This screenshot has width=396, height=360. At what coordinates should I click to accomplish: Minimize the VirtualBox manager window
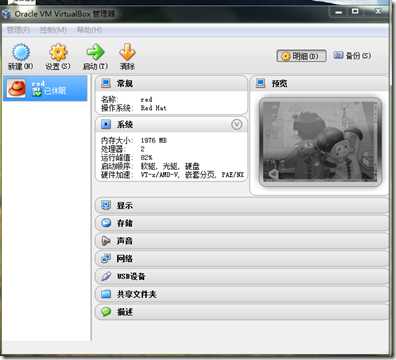(339, 12)
